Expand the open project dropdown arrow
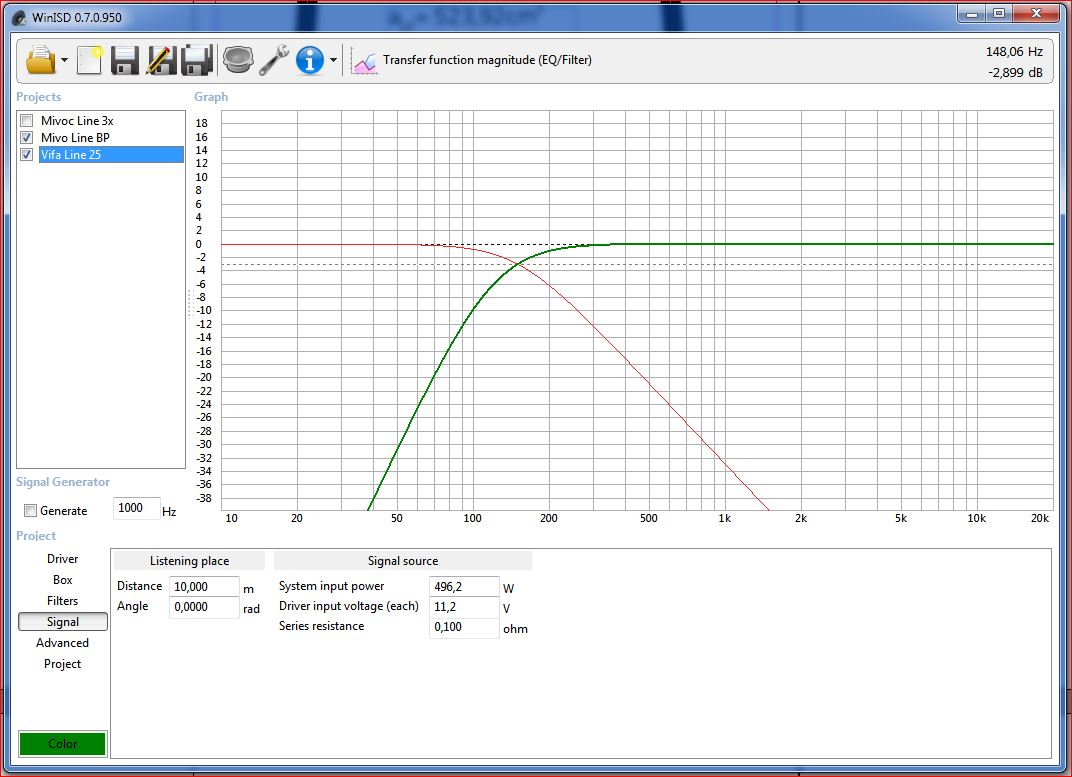The height and width of the screenshot is (777, 1072). click(64, 60)
